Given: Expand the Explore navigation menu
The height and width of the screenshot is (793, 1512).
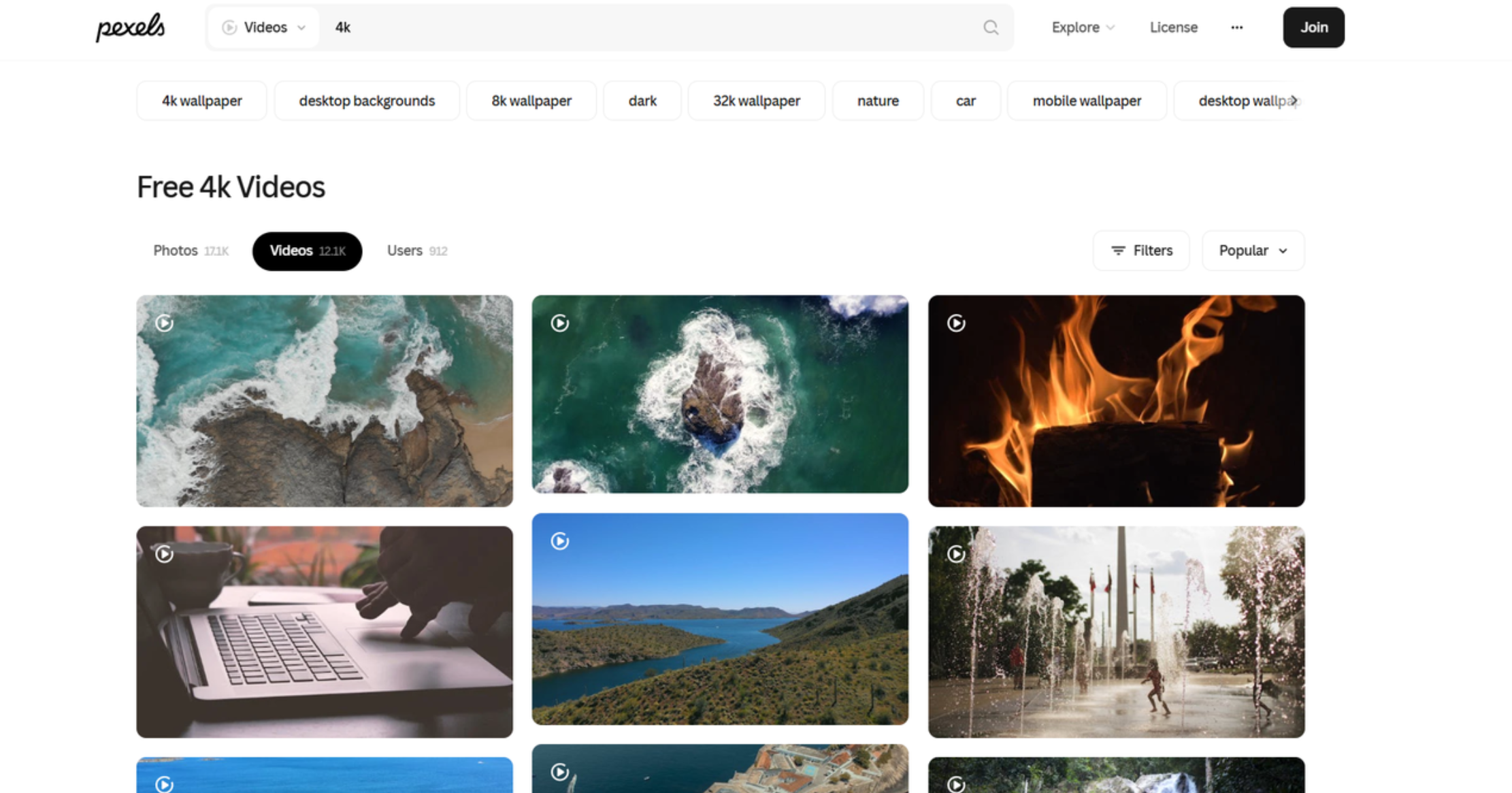Looking at the screenshot, I should [x=1083, y=28].
